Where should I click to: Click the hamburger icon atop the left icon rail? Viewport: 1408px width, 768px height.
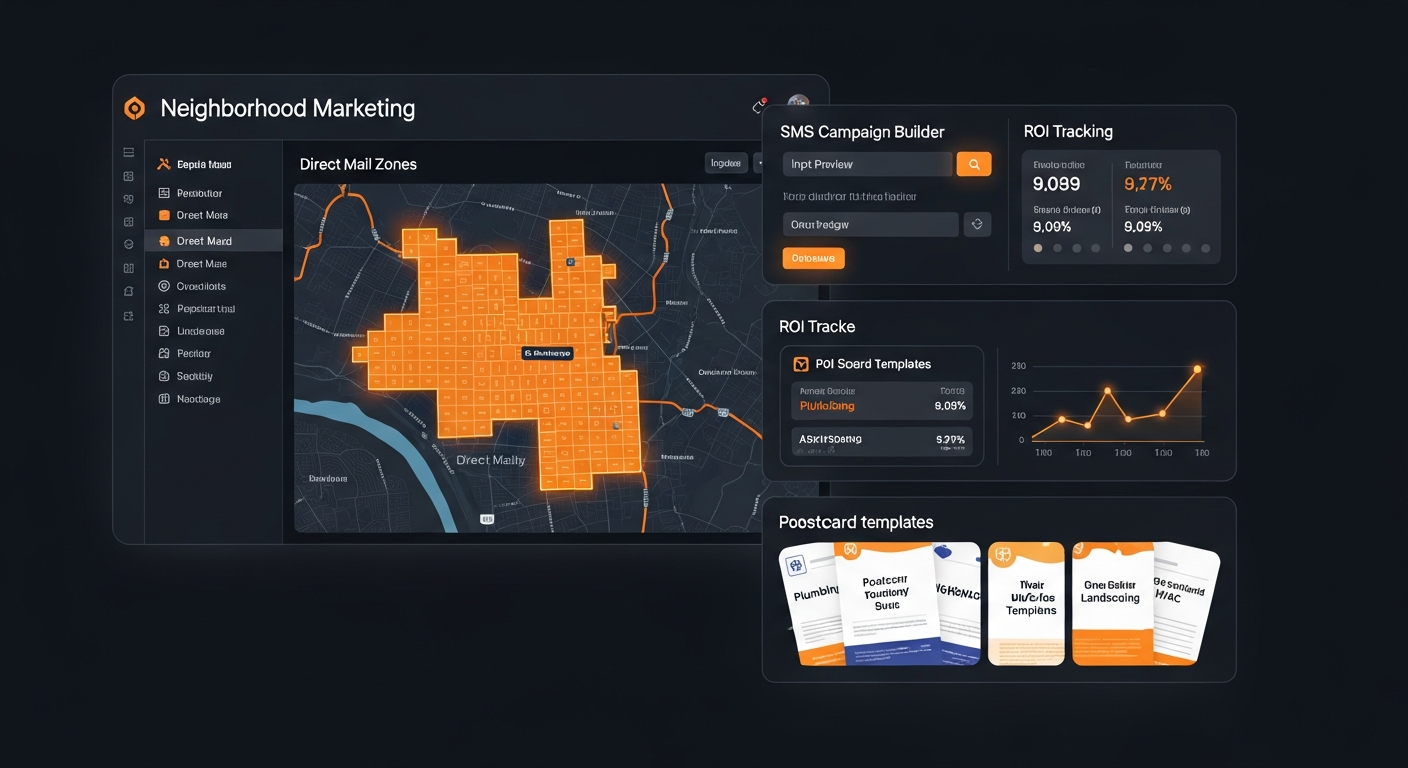pos(129,153)
